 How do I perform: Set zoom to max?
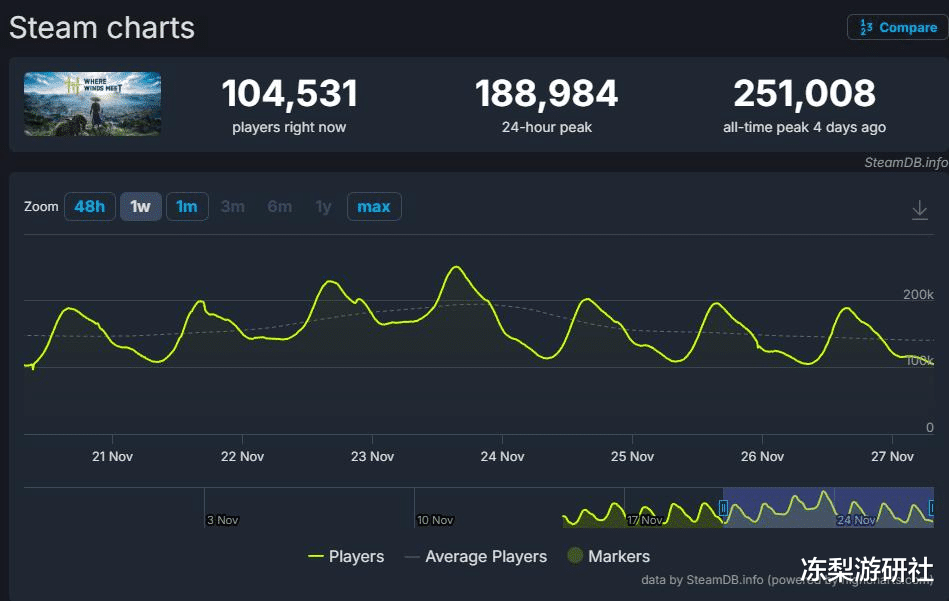(x=374, y=206)
